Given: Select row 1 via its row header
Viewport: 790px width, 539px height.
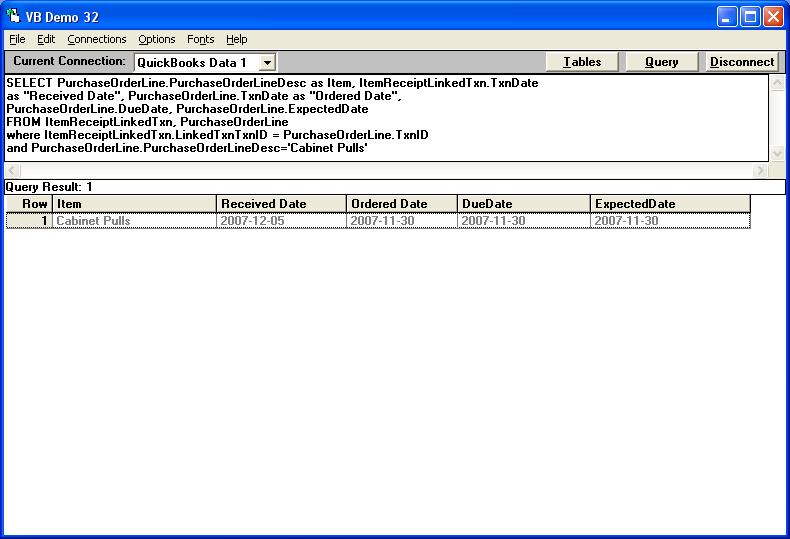Looking at the screenshot, I should coord(29,221).
